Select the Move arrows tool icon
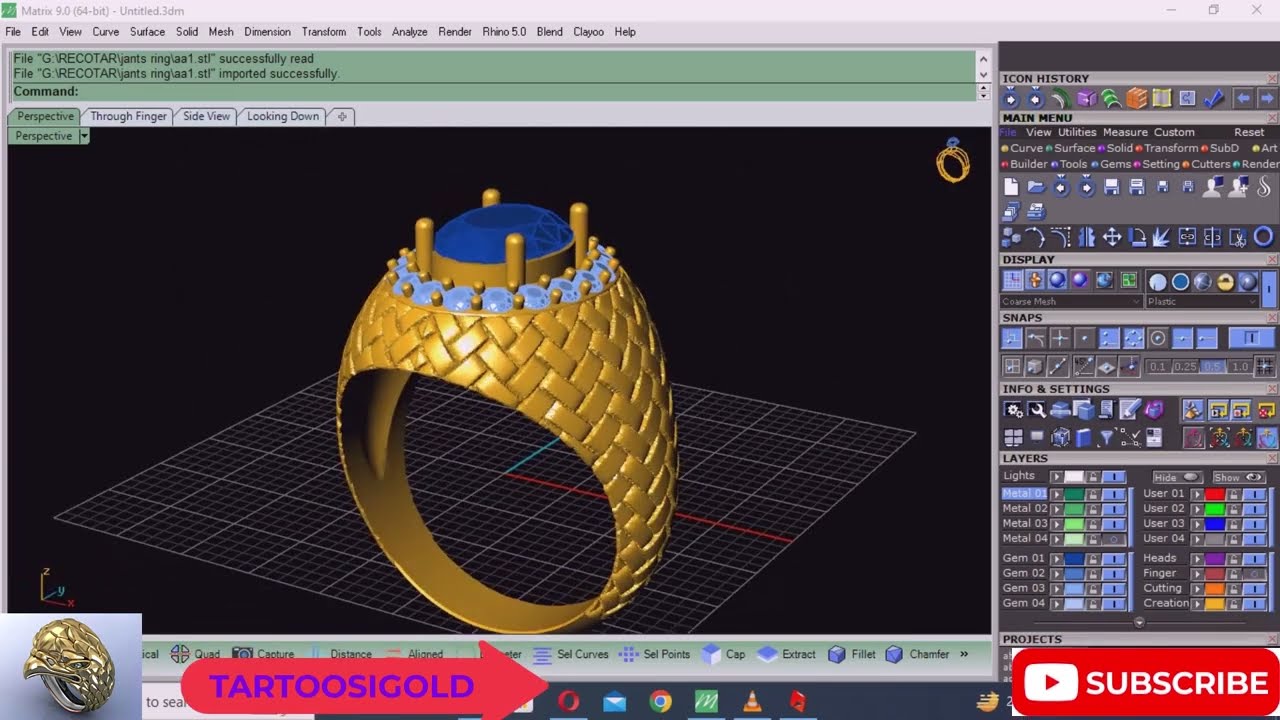This screenshot has height=720, width=1280. (1112, 237)
